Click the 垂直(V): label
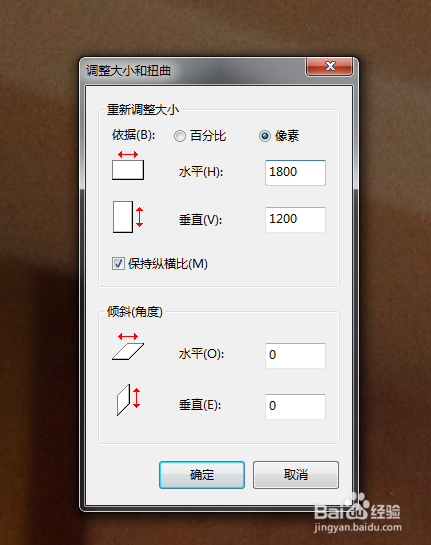This screenshot has height=545, width=431. click(200, 220)
